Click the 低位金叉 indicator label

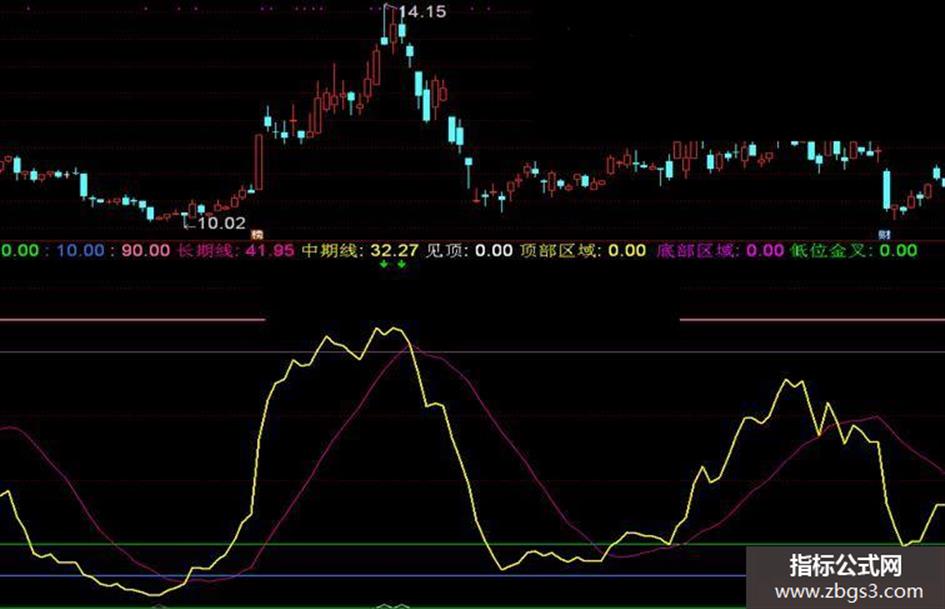[x=829, y=250]
